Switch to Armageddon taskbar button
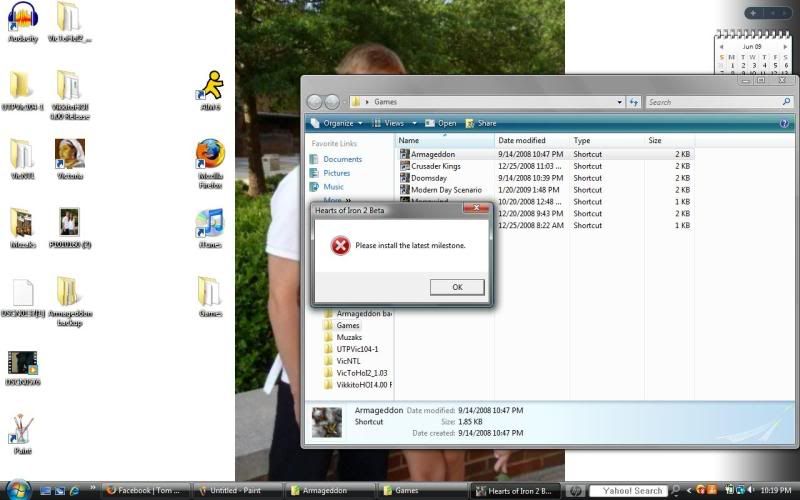Viewport: 800px width, 500px height. click(x=330, y=491)
